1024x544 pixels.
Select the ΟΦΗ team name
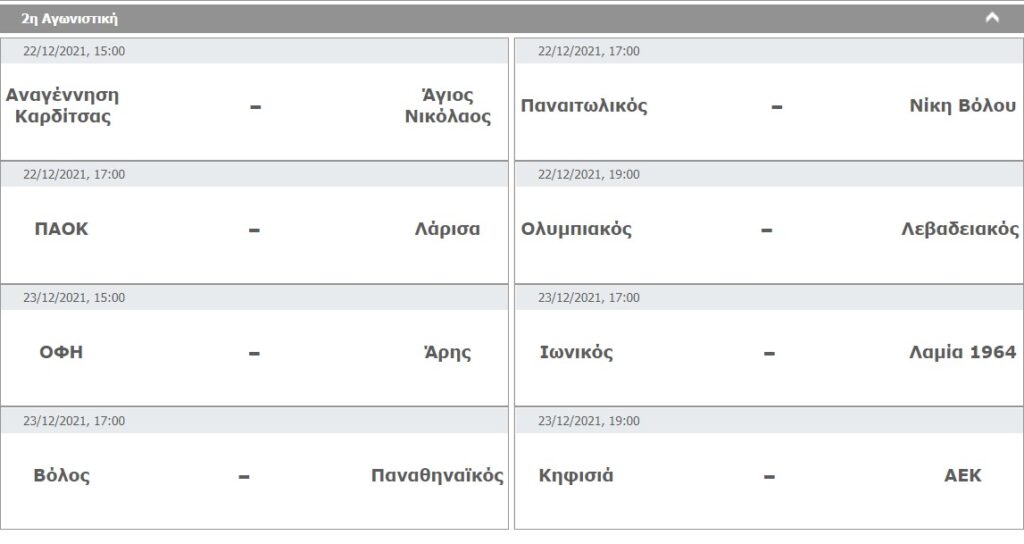61,352
